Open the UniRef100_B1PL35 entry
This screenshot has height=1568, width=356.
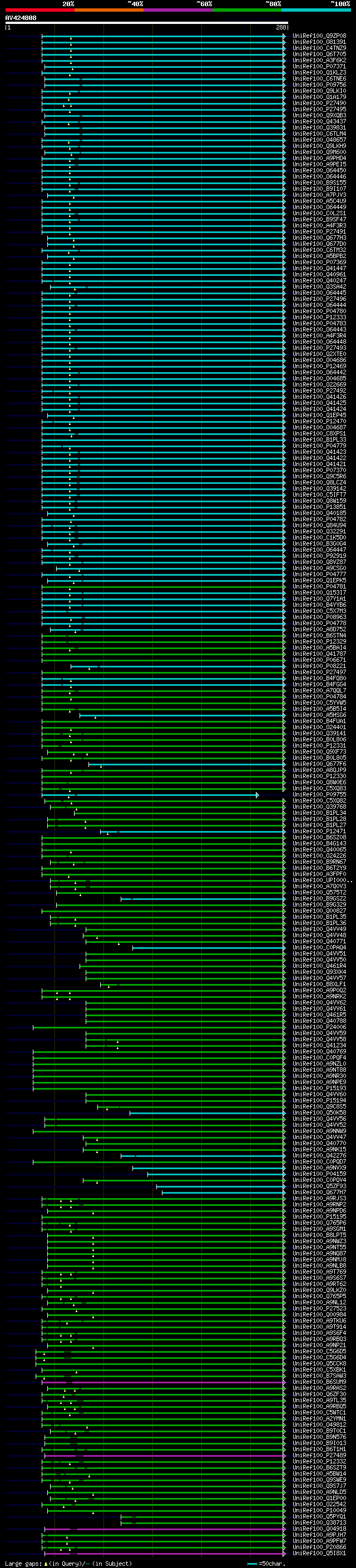[319, 917]
